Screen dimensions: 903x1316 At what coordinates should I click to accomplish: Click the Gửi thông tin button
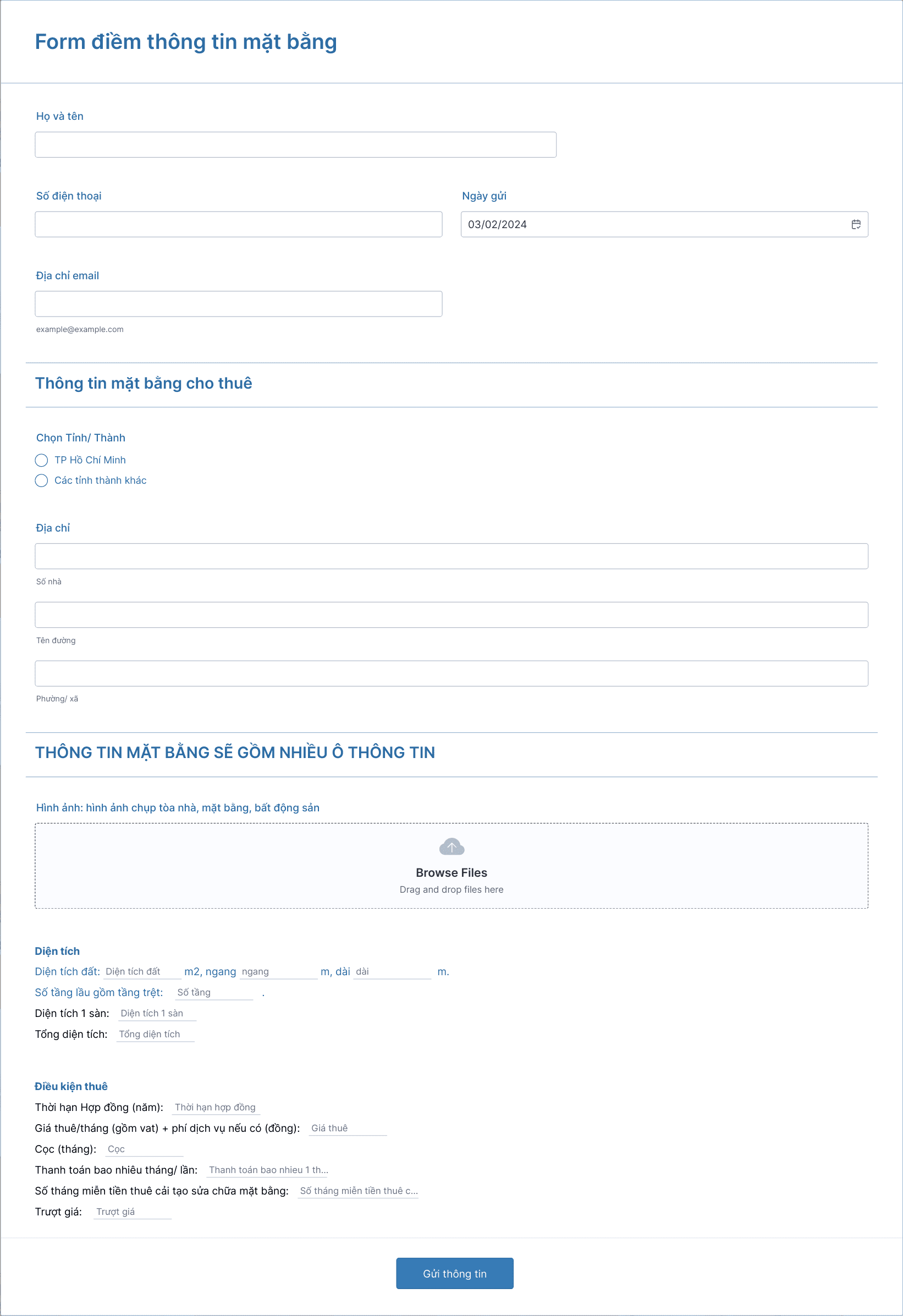(x=454, y=1273)
